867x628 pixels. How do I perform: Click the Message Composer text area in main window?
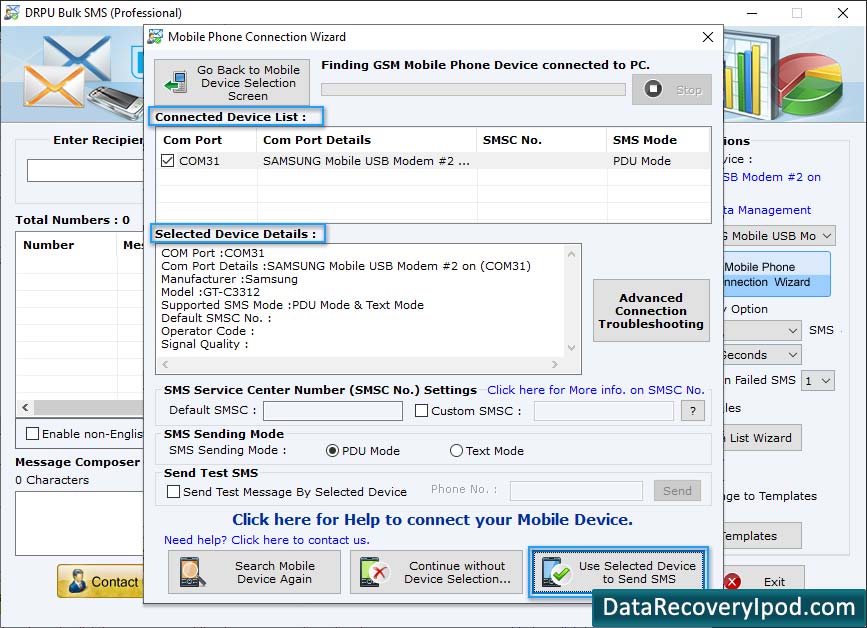tap(80, 523)
